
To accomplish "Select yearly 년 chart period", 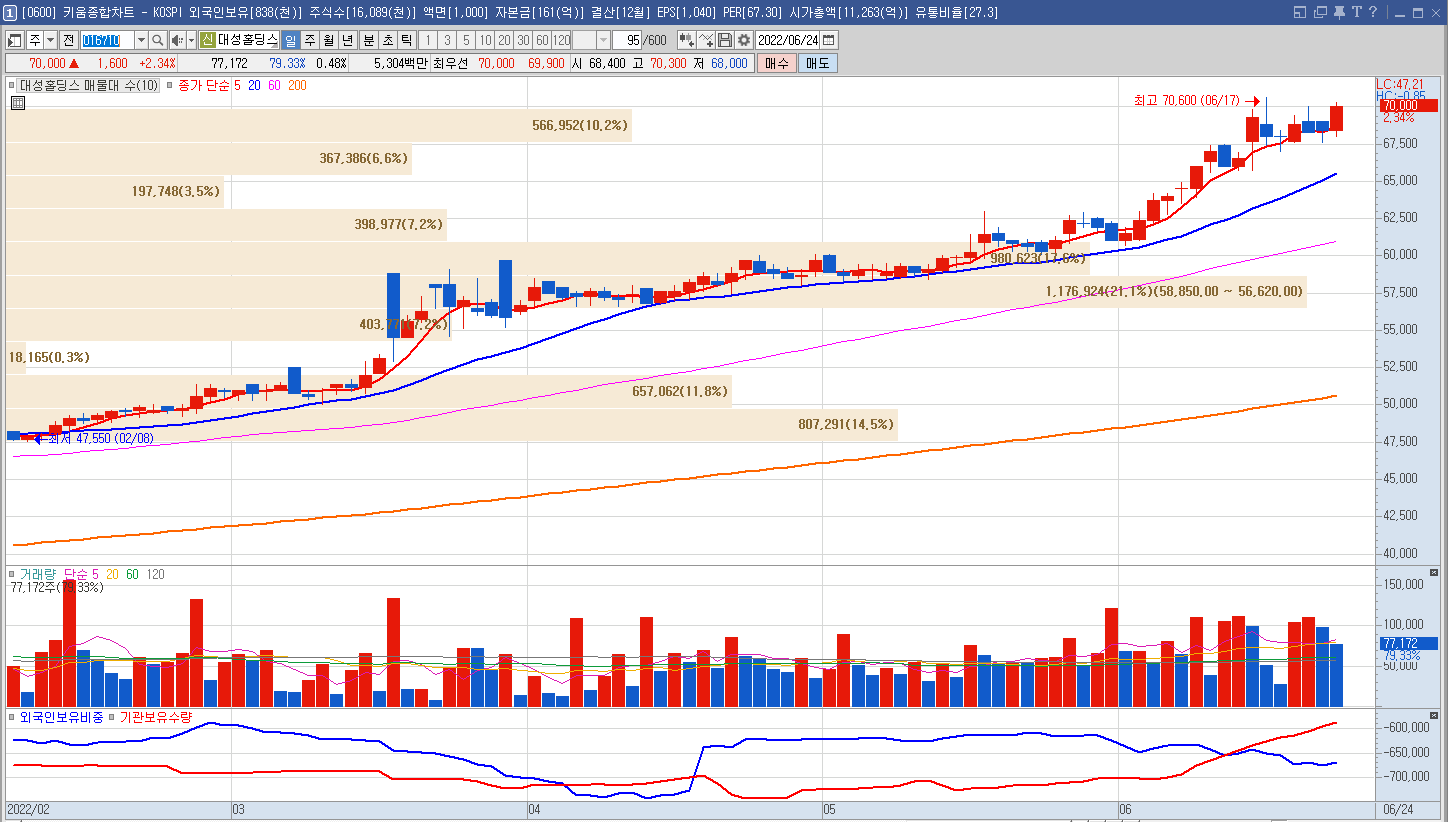I will coord(347,40).
